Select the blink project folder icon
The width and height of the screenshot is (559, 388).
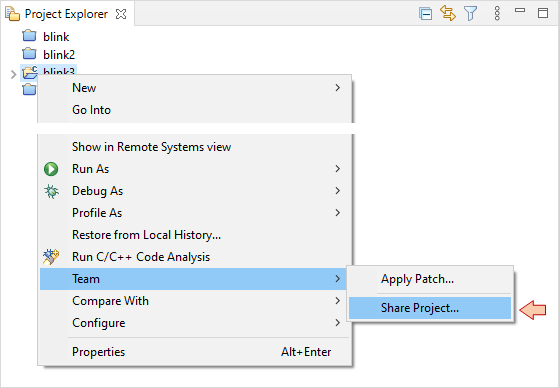(29, 36)
